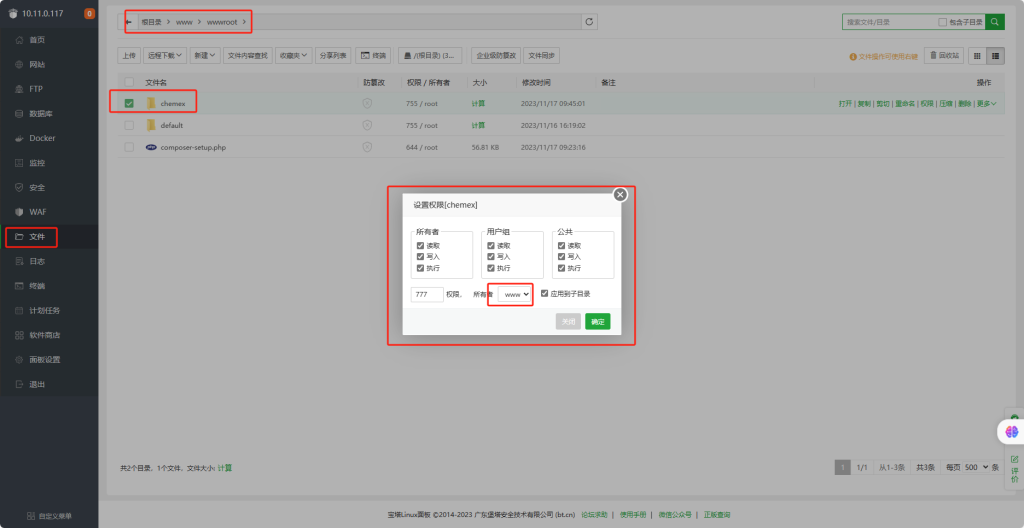Expand the 收藏夹 dropdown
Image resolution: width=1024 pixels, height=528 pixels.
pyautogui.click(x=293, y=56)
